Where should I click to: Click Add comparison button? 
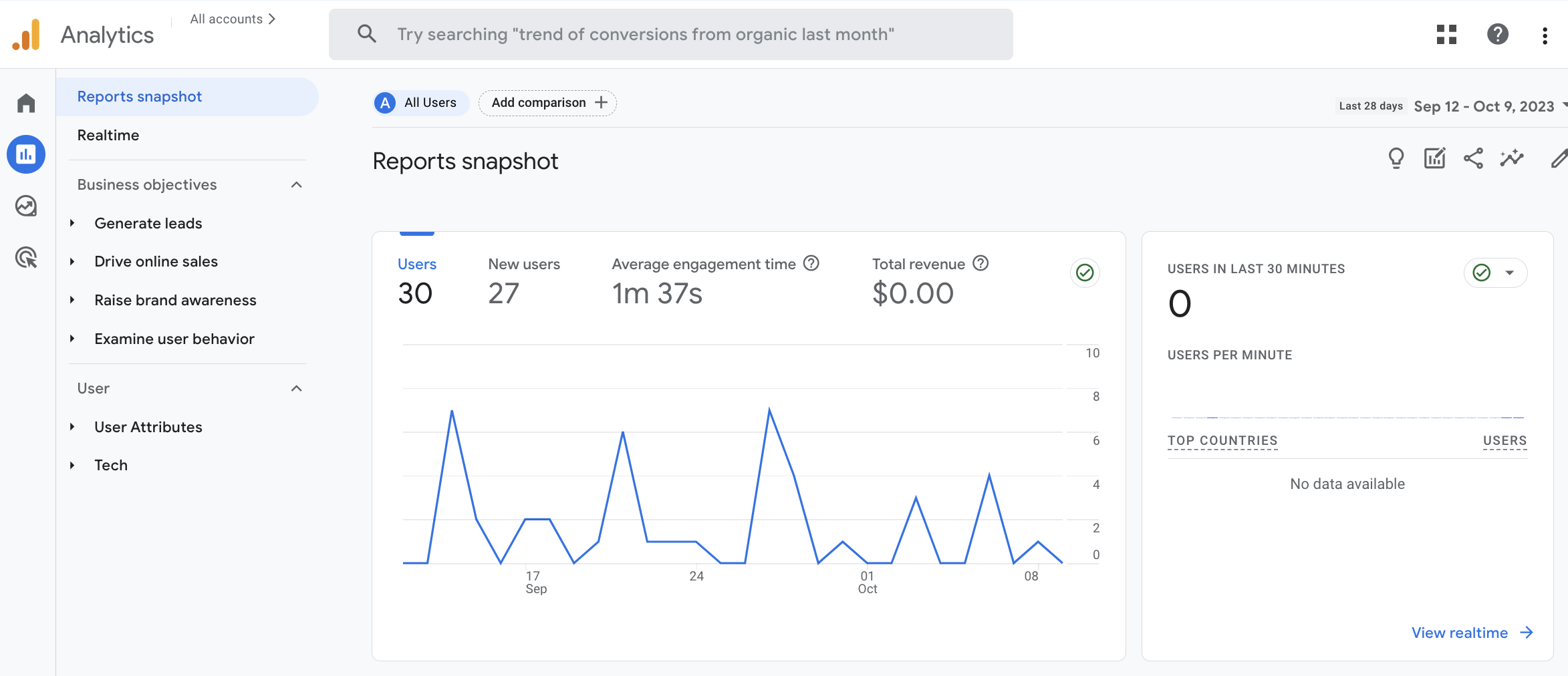(x=547, y=103)
